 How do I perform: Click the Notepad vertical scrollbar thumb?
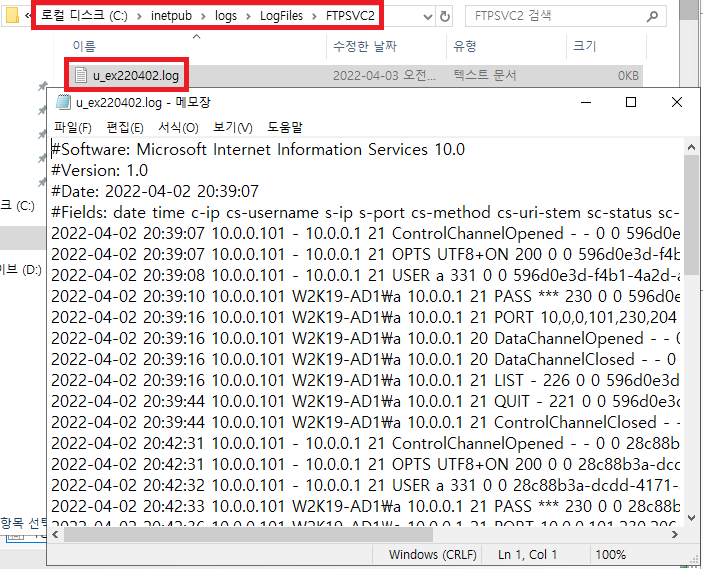pos(691,216)
